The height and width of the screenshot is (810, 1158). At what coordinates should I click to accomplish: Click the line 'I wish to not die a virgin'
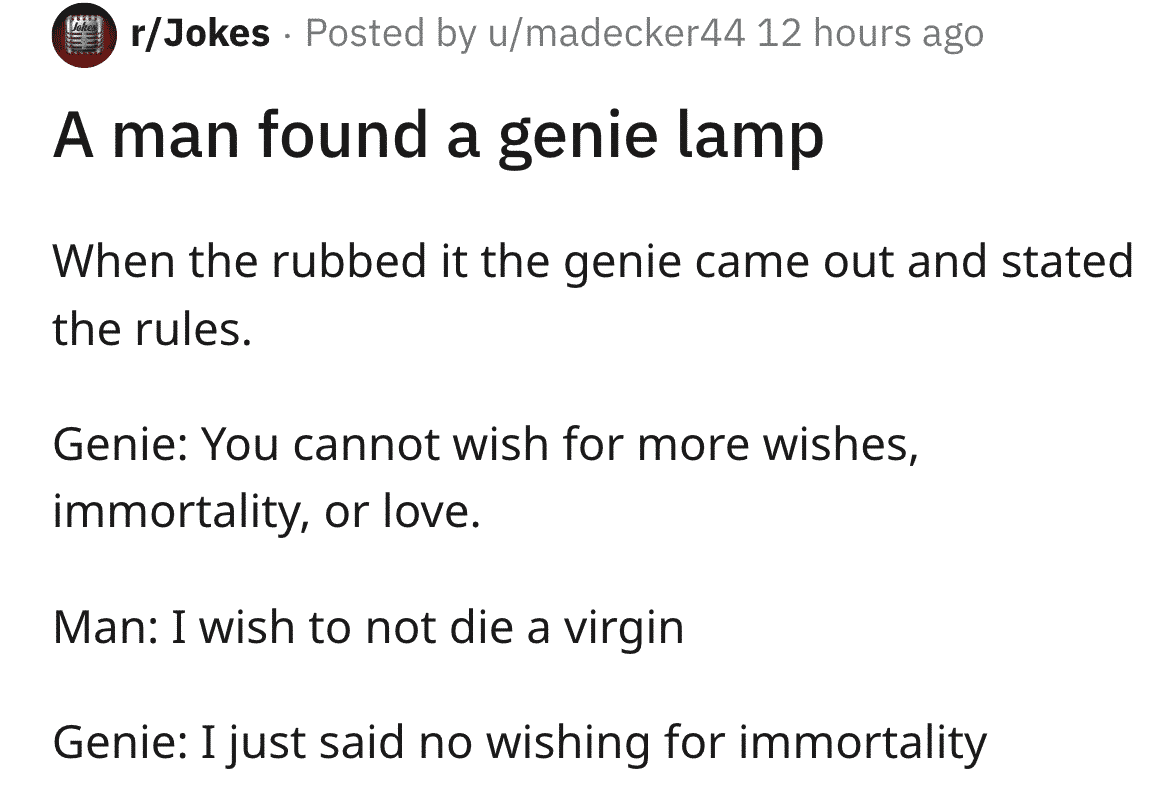(427, 629)
